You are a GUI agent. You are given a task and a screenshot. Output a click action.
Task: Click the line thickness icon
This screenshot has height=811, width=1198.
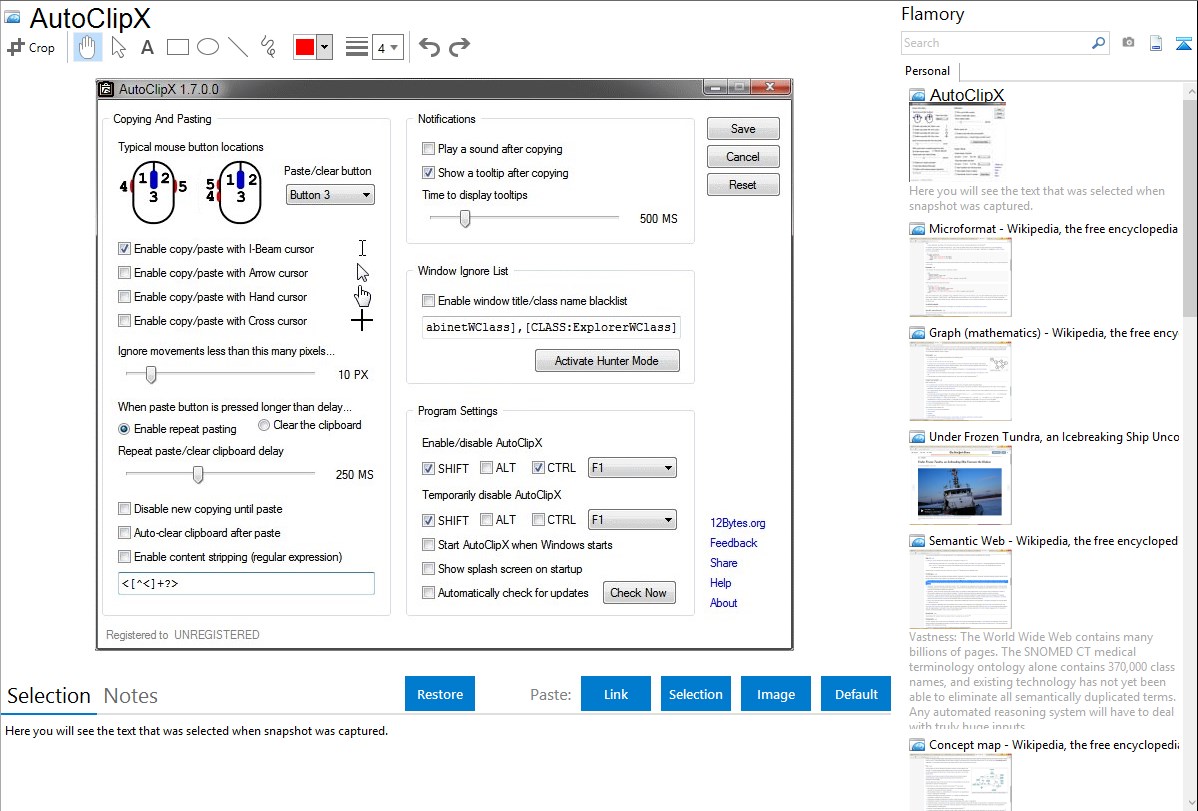coord(357,47)
